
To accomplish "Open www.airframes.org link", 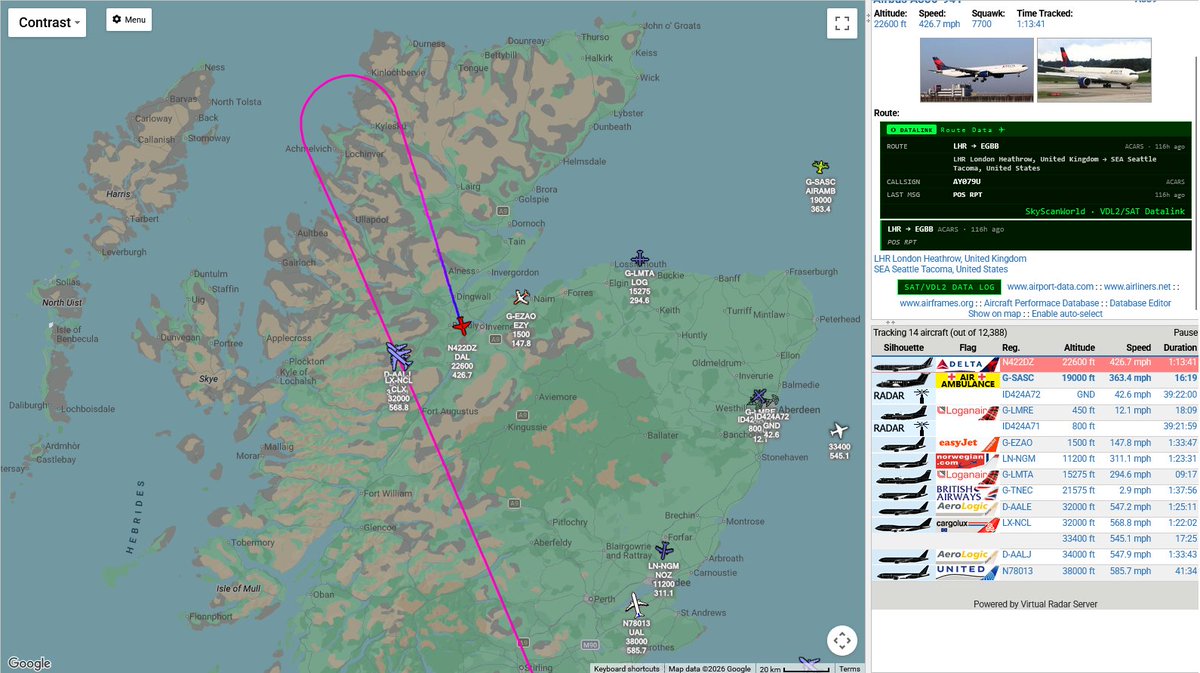I will [x=937, y=303].
